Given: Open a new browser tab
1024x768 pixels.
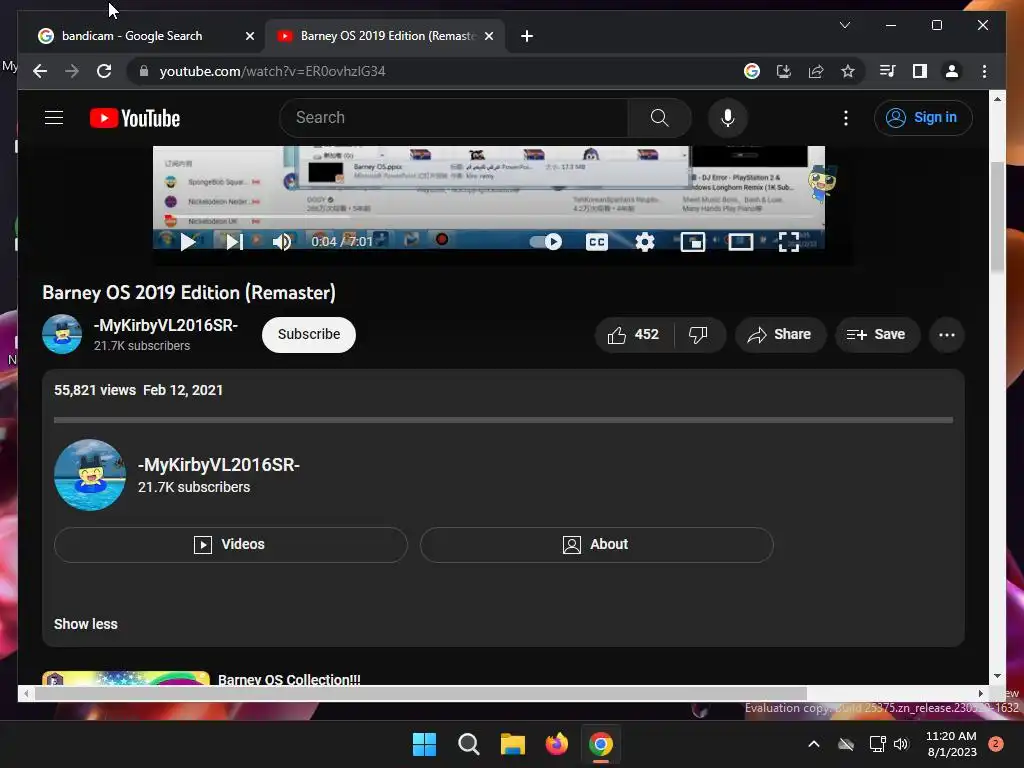Looking at the screenshot, I should click(x=526, y=37).
